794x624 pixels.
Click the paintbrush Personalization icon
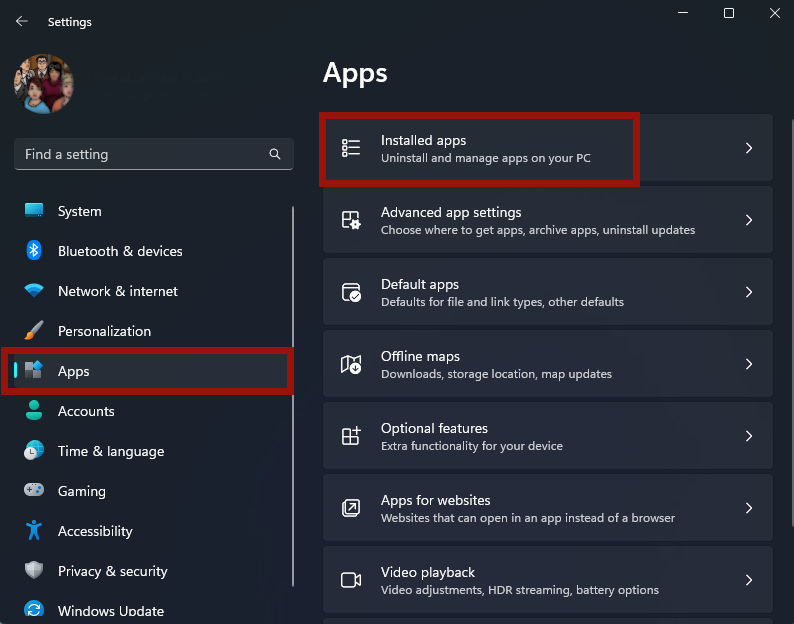34,330
